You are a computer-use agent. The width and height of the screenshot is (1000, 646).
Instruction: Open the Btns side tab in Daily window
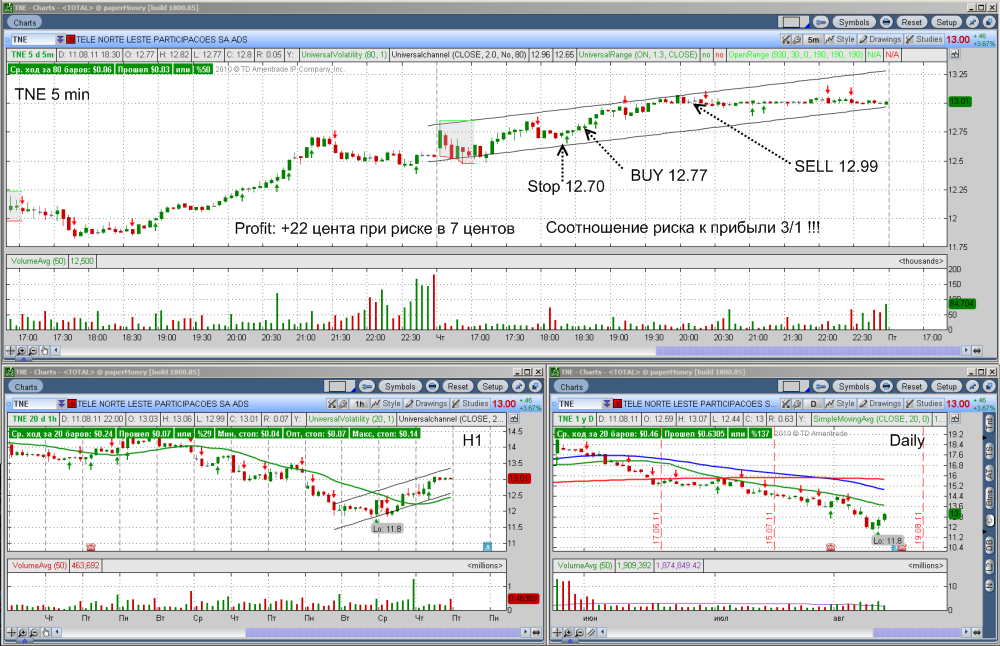point(990,498)
